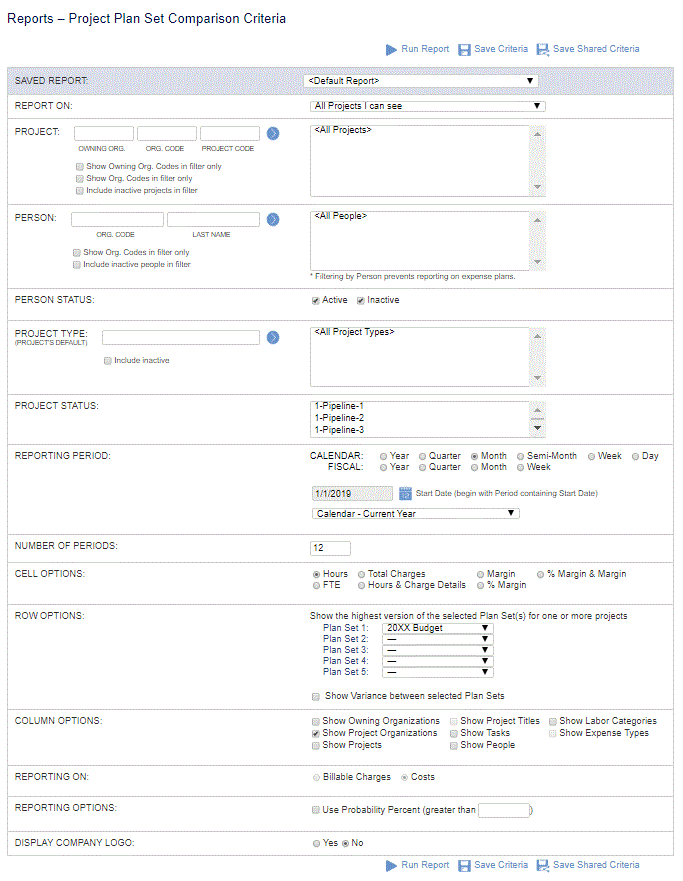Enable Show Variance between selected Plan Sets
The width and height of the screenshot is (683, 881).
(x=316, y=696)
